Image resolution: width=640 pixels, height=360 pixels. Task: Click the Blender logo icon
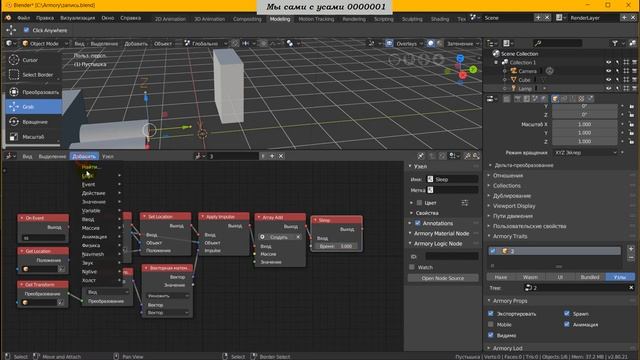(8, 18)
